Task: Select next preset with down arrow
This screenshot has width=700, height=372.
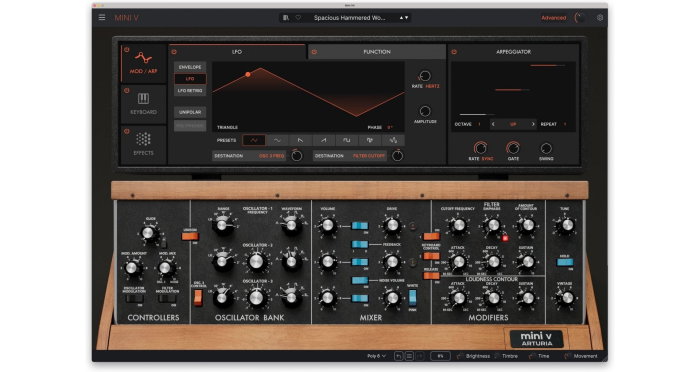Action: click(x=406, y=18)
